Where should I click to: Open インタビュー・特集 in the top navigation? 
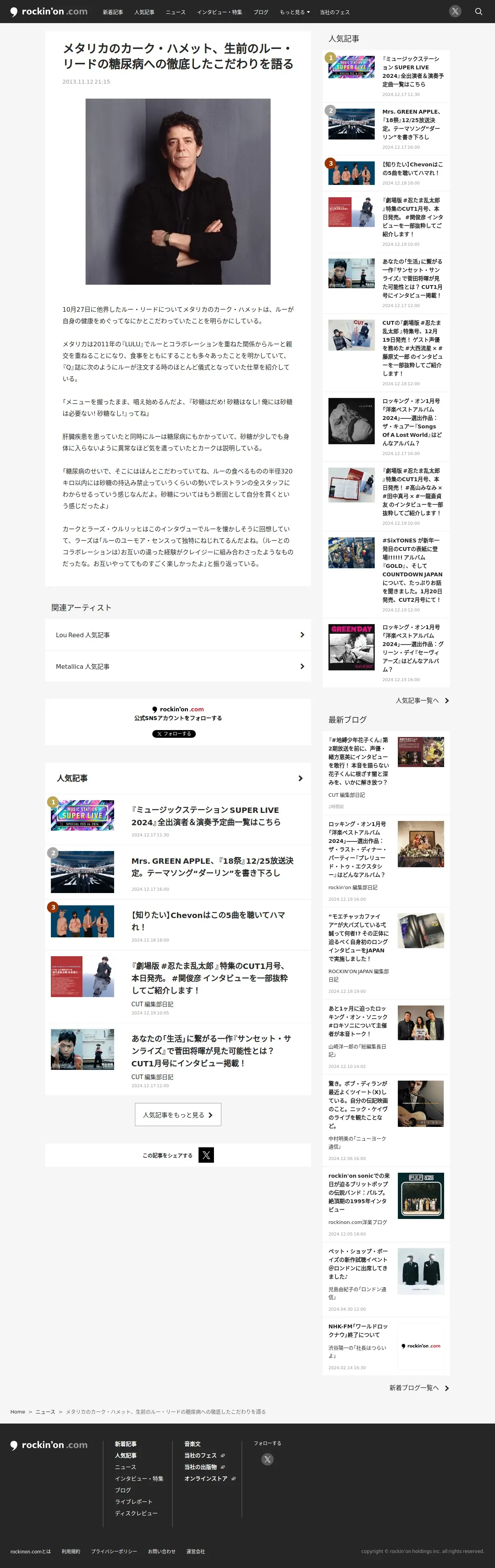pyautogui.click(x=219, y=12)
